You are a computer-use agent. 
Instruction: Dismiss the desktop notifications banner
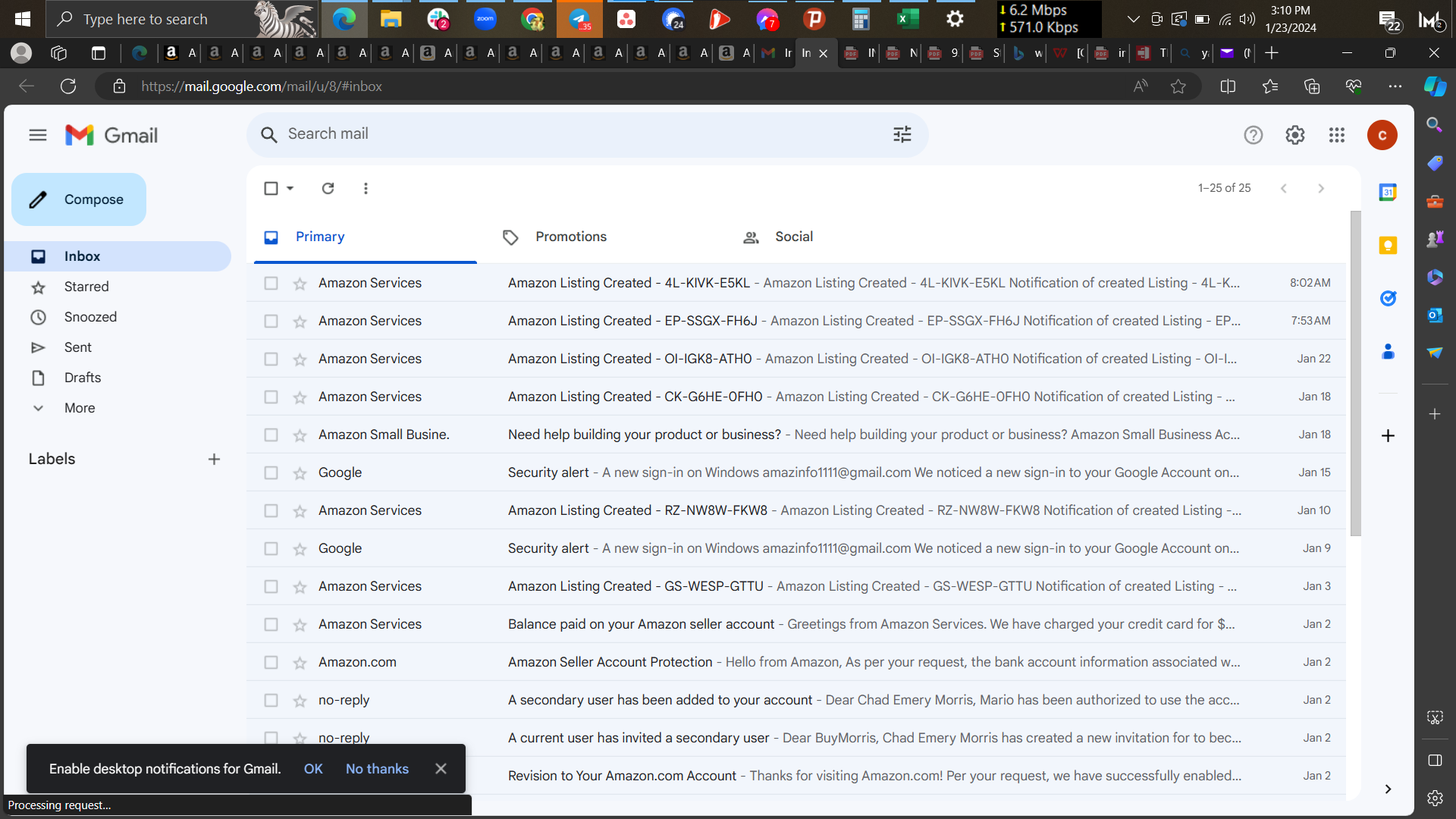tap(441, 768)
